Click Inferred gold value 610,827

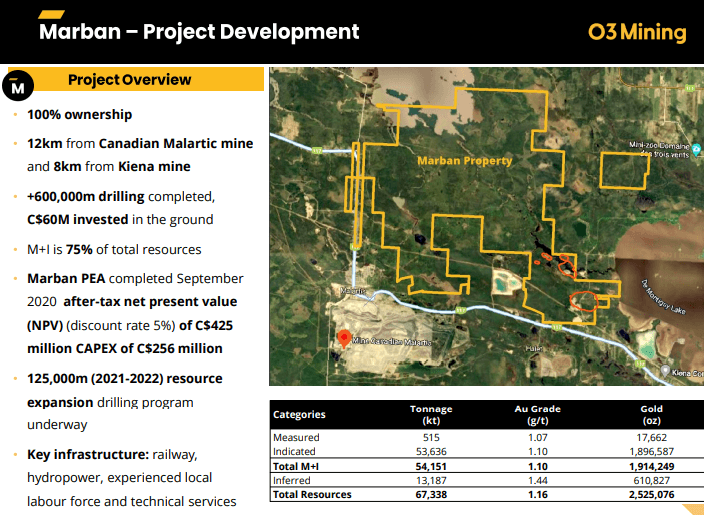click(651, 480)
